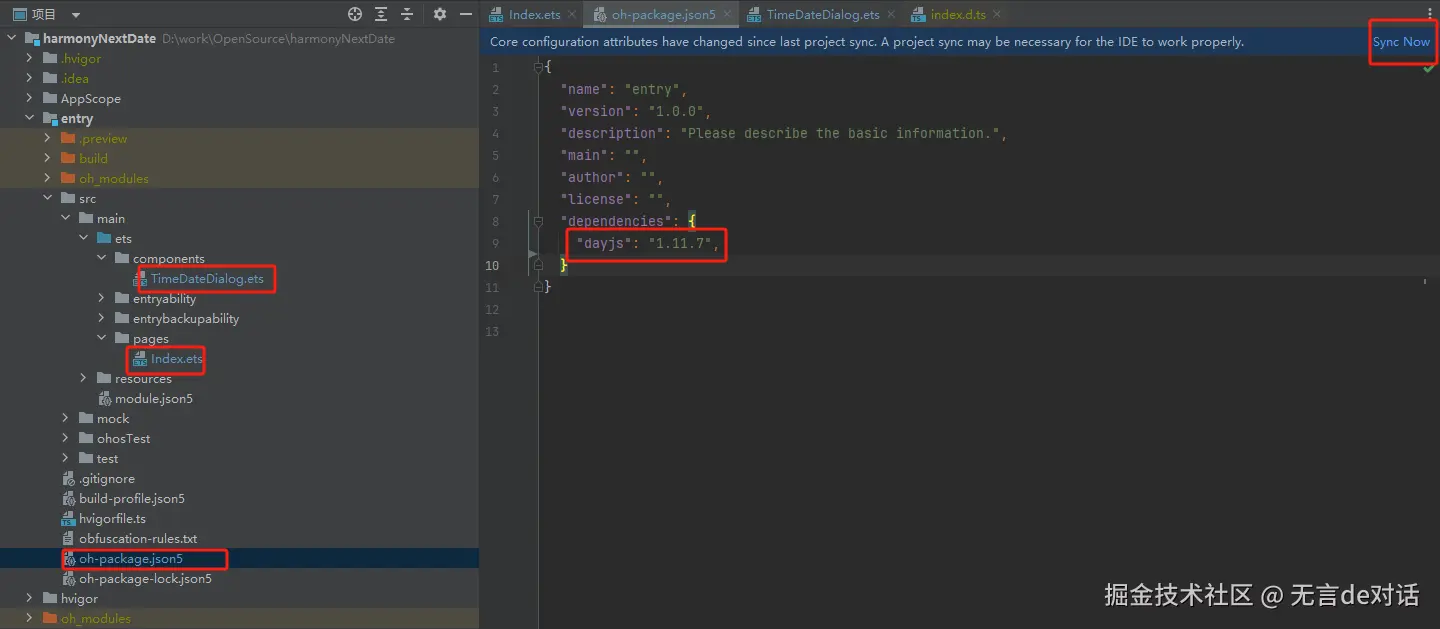Expand the entryability folder
Image resolution: width=1440 pixels, height=629 pixels.
(102, 298)
